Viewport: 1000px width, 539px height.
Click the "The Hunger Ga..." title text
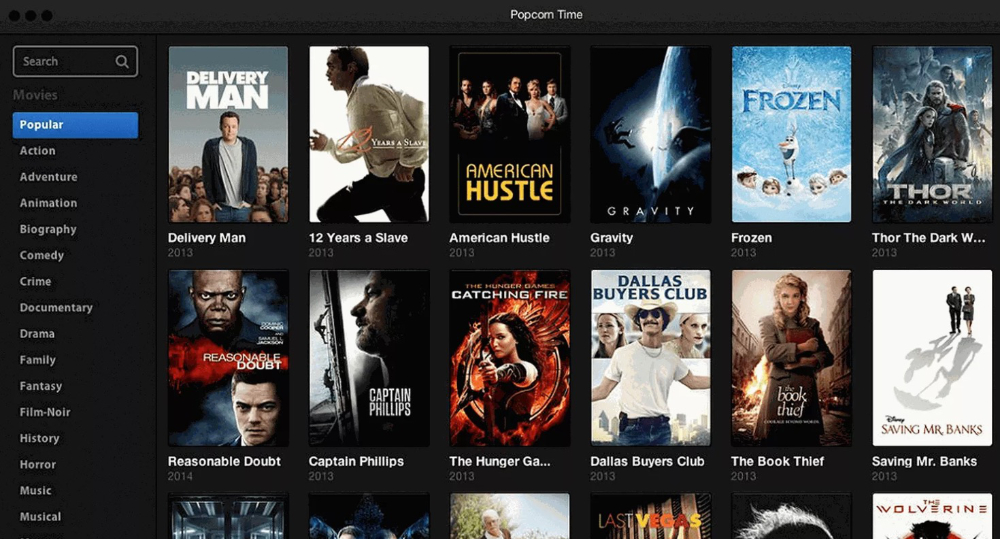(500, 461)
